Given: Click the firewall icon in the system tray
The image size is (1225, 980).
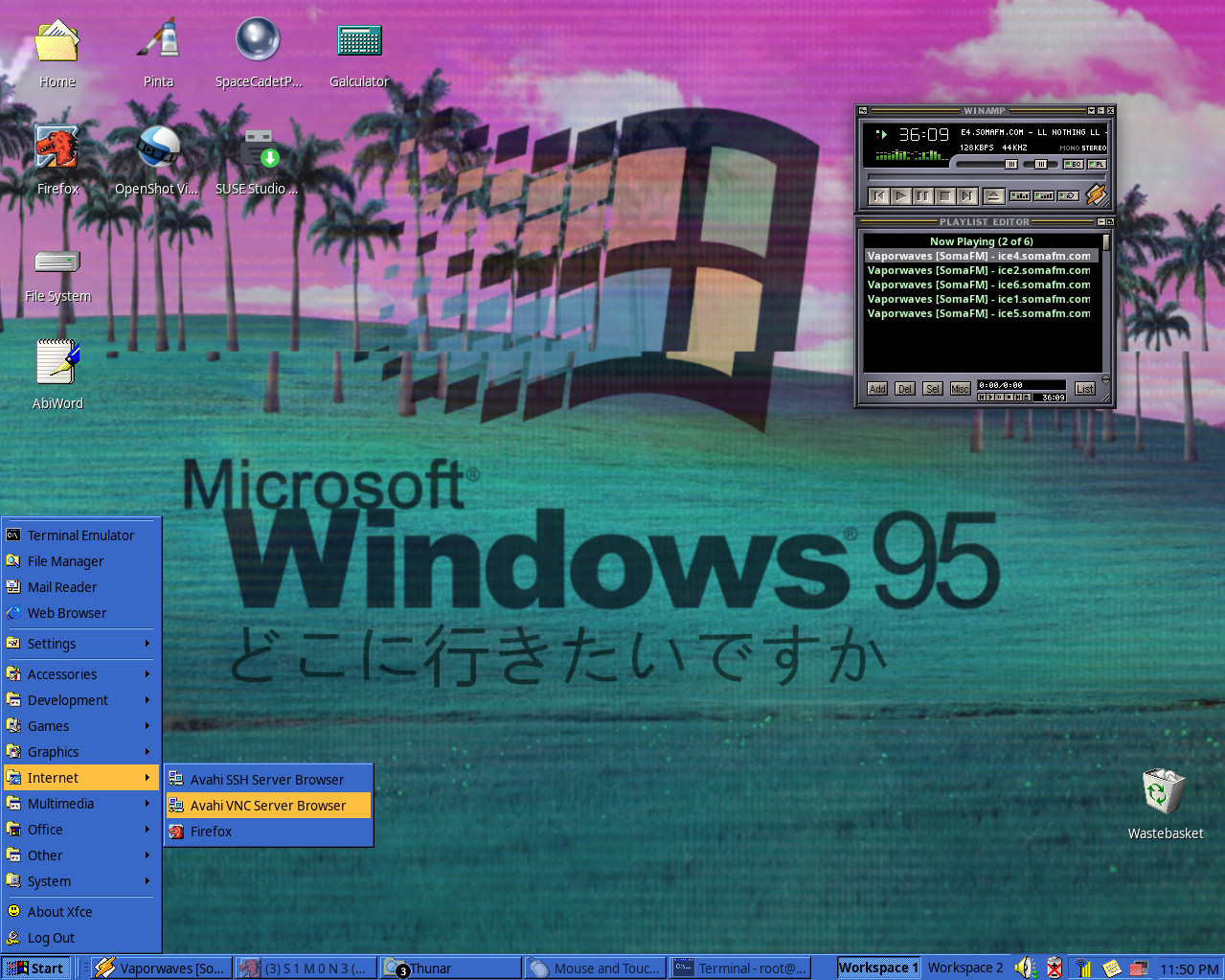Looking at the screenshot, I should click(x=1137, y=968).
